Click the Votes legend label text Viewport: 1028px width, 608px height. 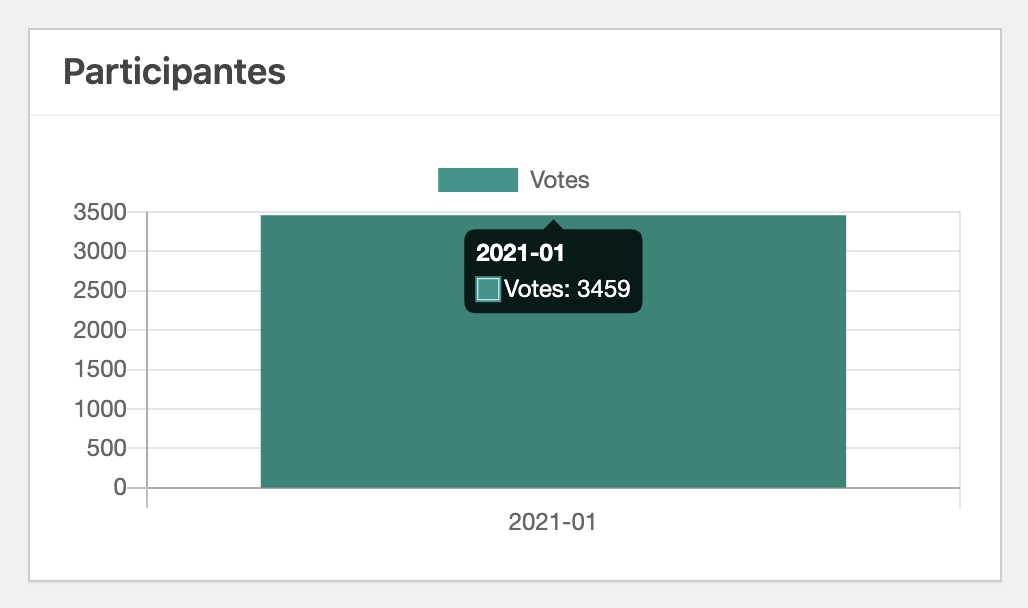click(x=559, y=180)
